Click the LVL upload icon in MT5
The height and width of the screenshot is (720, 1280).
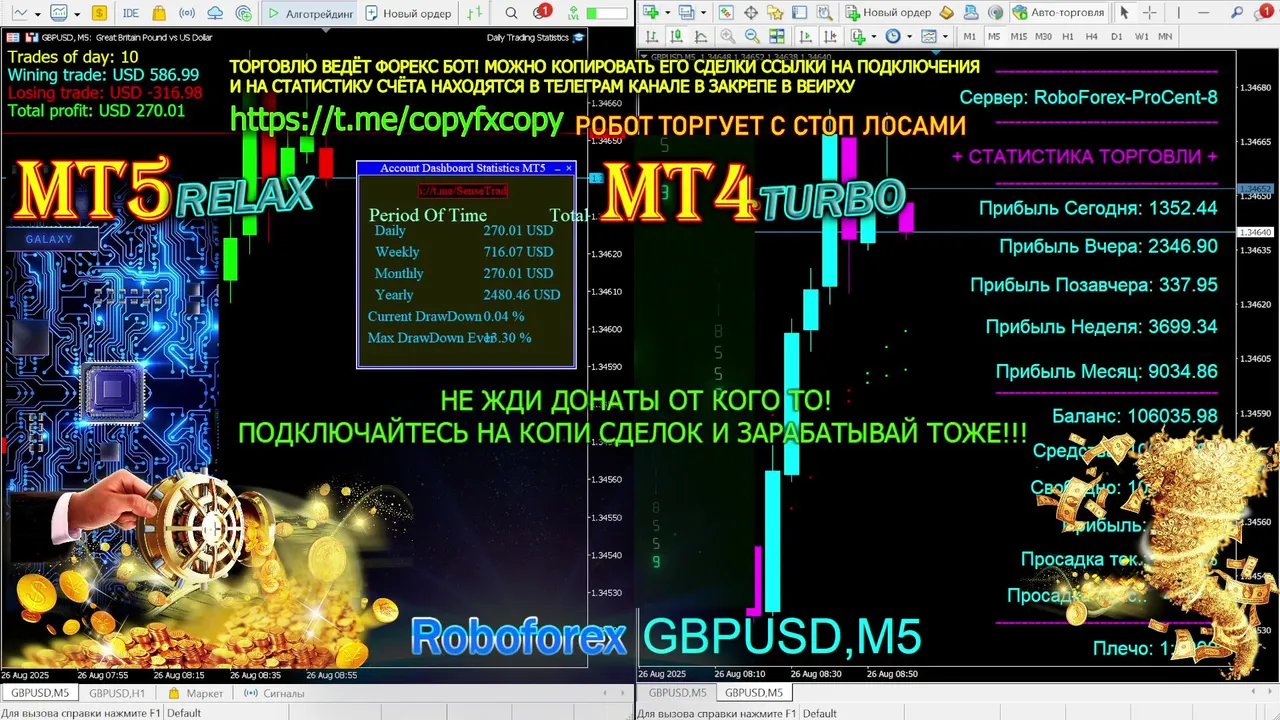point(573,13)
